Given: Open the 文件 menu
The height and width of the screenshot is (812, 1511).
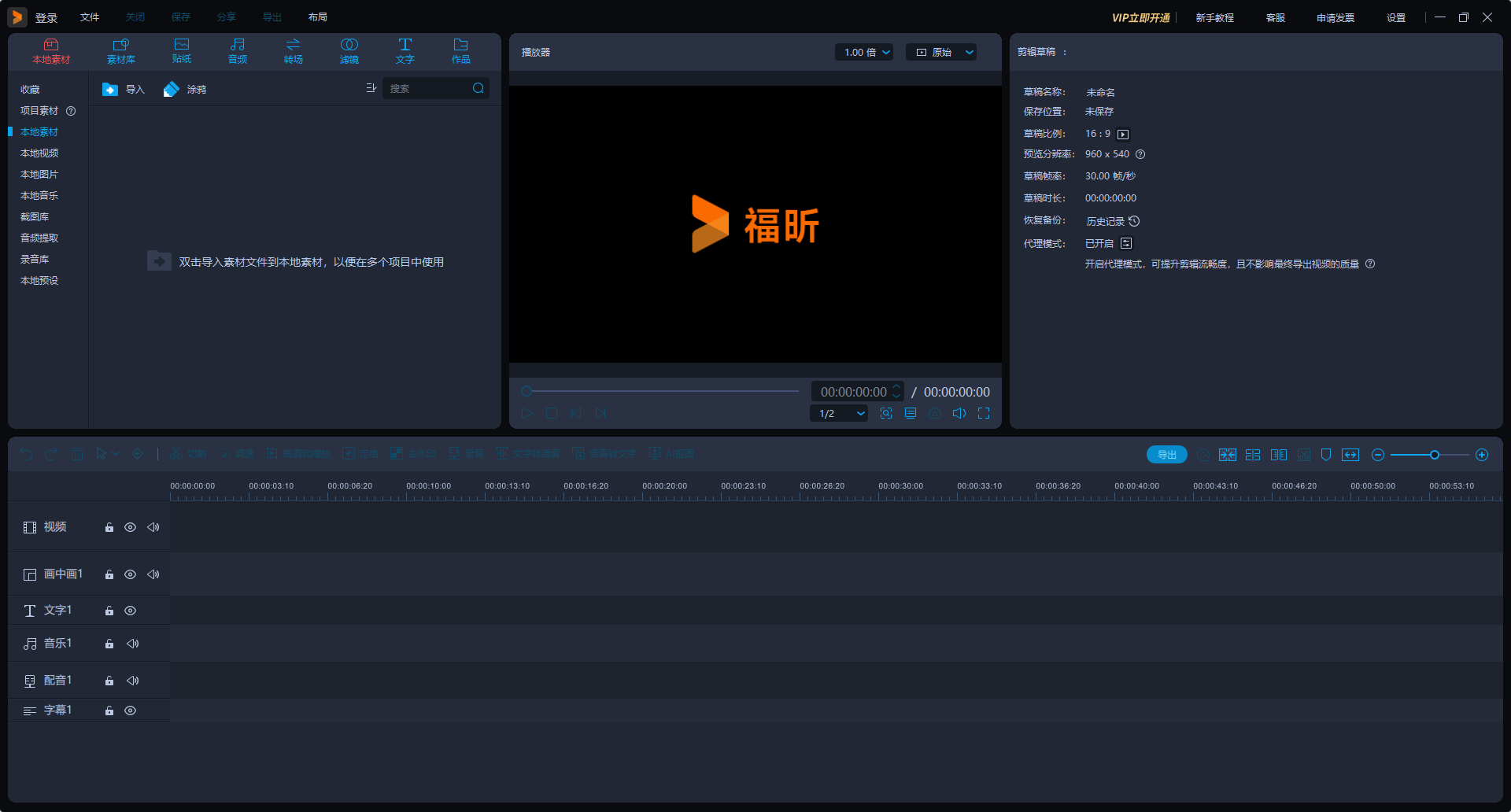Looking at the screenshot, I should pos(90,17).
